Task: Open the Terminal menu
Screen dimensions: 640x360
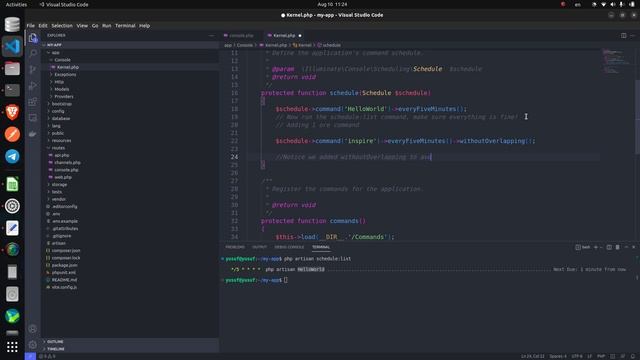Action: 125,26
